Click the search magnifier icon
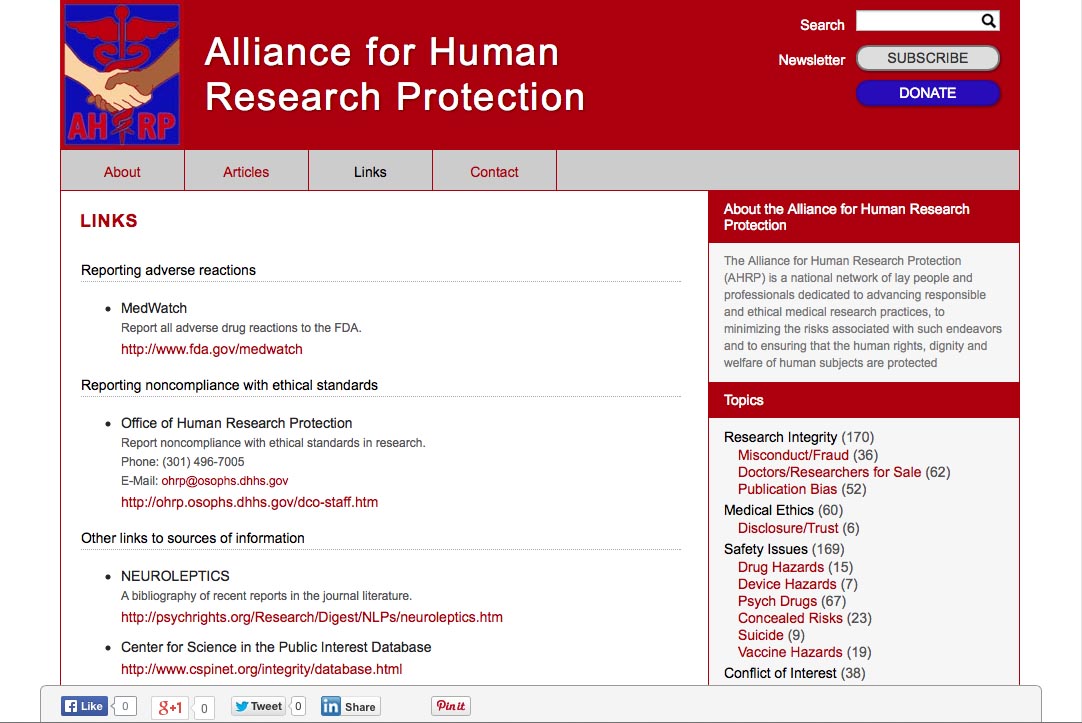 988,21
